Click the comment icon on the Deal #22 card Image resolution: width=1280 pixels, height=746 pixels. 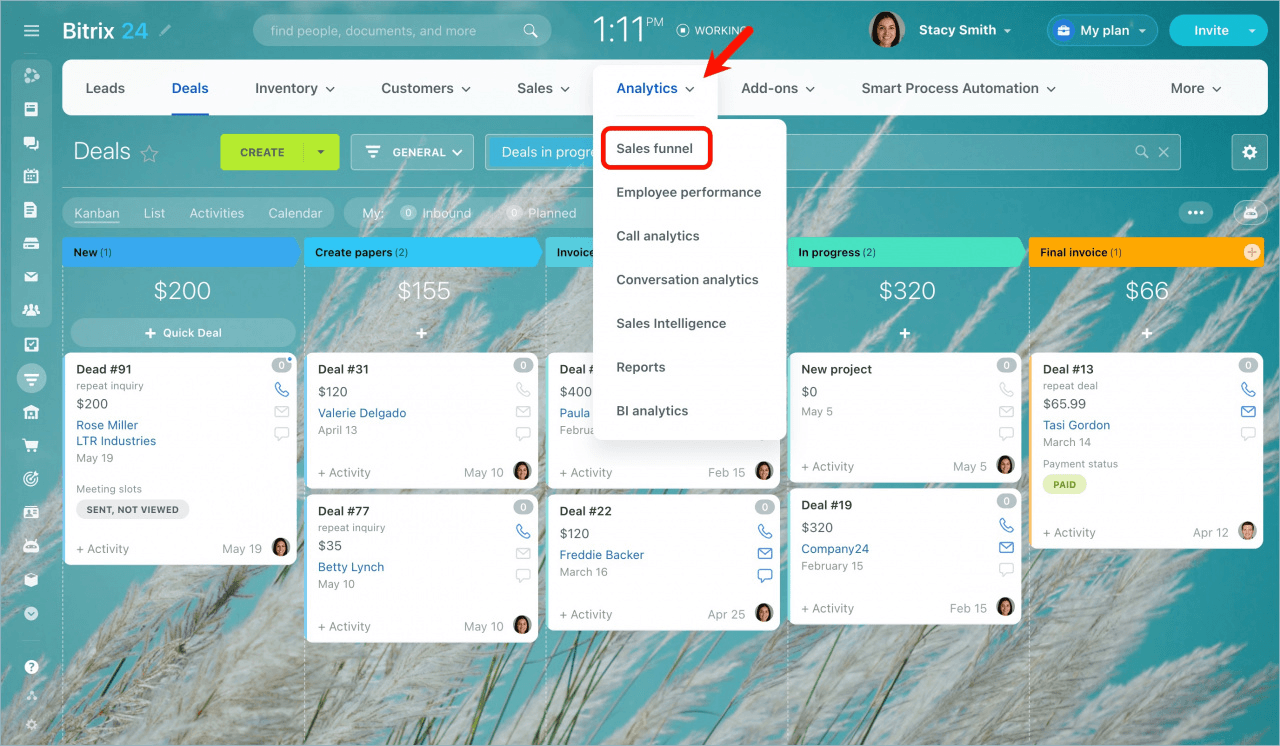(765, 575)
